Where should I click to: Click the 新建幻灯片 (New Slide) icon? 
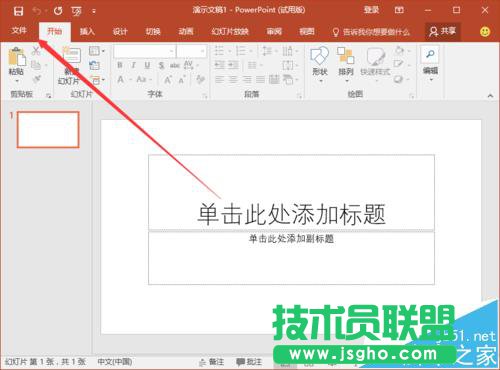click(72, 56)
